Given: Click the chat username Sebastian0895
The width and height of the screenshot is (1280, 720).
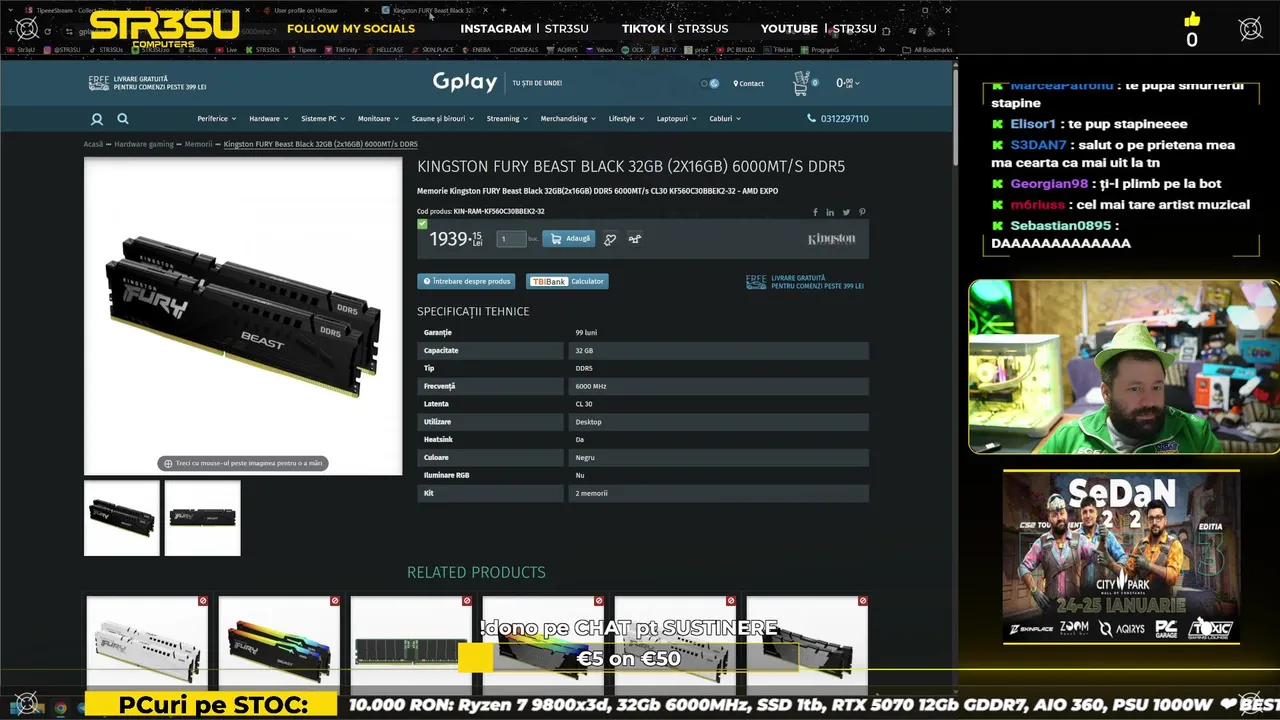Looking at the screenshot, I should click(1061, 226).
